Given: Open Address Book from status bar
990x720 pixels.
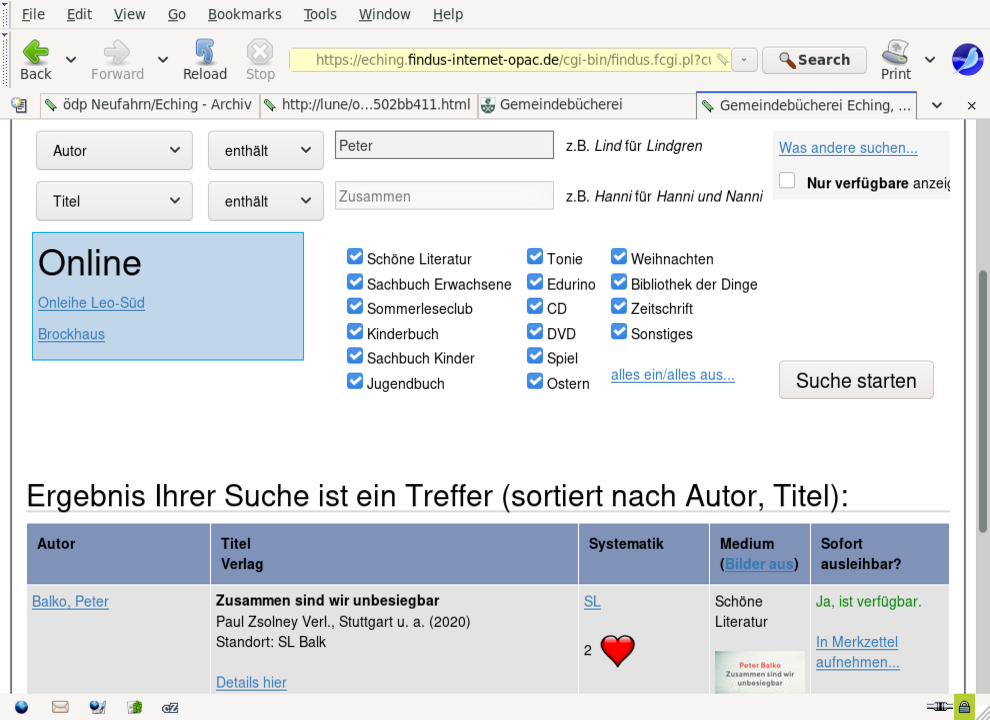Looking at the screenshot, I should click(134, 707).
